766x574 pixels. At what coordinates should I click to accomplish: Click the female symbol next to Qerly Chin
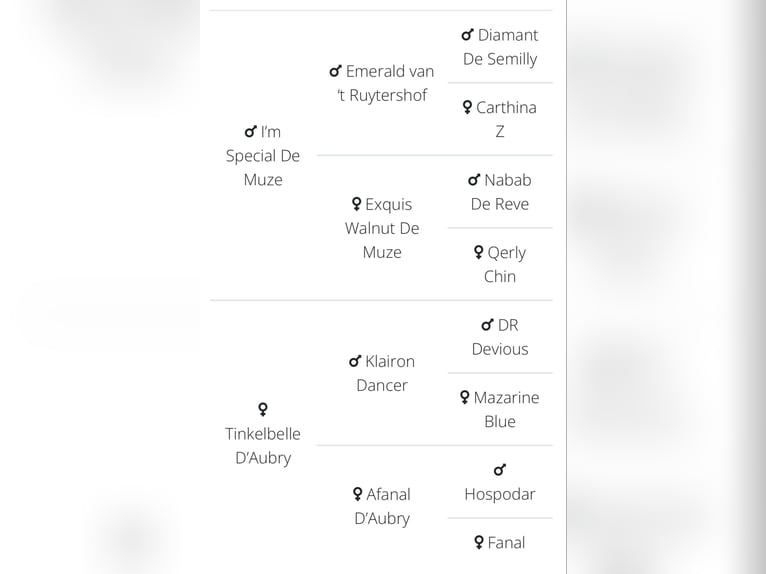point(479,253)
